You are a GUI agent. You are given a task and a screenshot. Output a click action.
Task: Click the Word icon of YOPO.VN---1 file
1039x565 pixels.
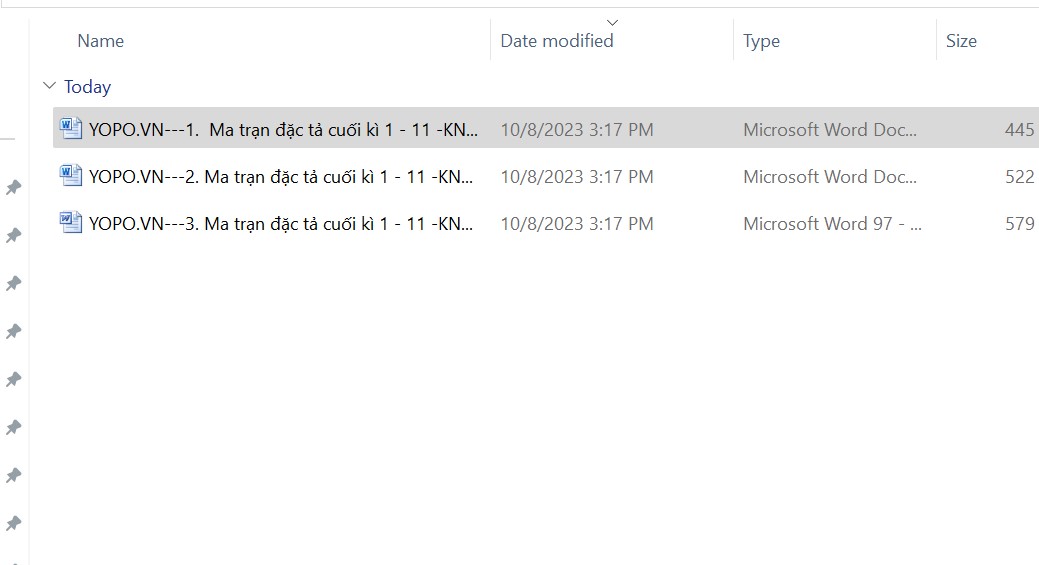point(71,128)
